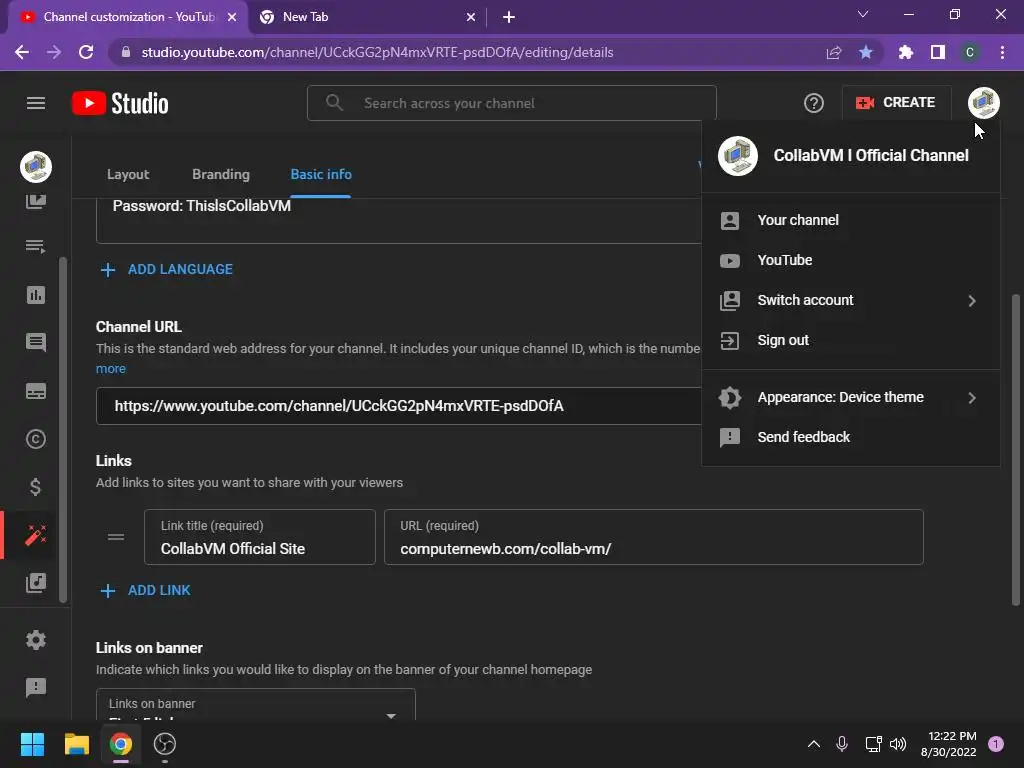Image resolution: width=1024 pixels, height=768 pixels.
Task: Click the Channel URL text box
Action: [x=398, y=406]
